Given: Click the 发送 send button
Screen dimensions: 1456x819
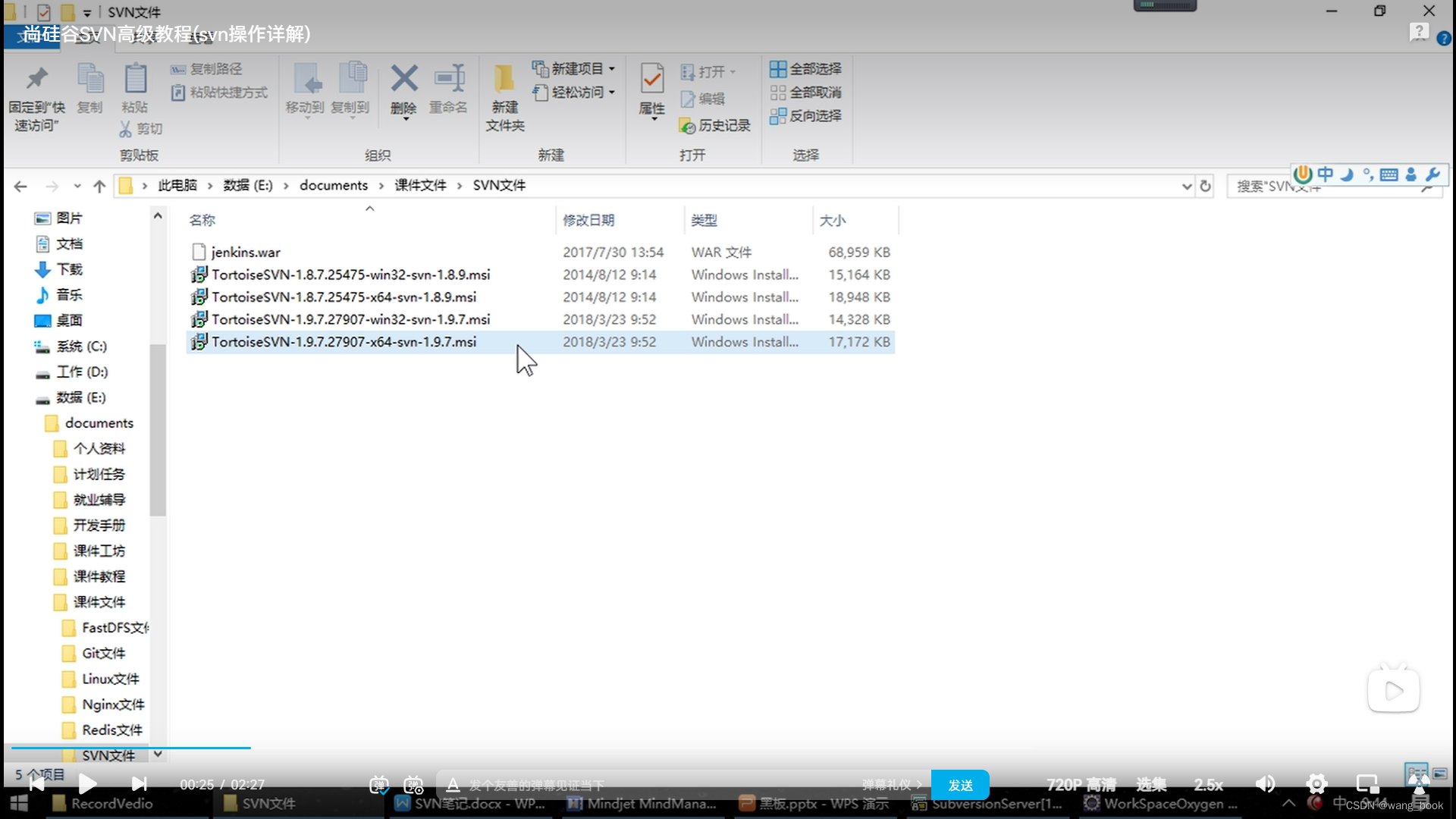Looking at the screenshot, I should point(960,785).
